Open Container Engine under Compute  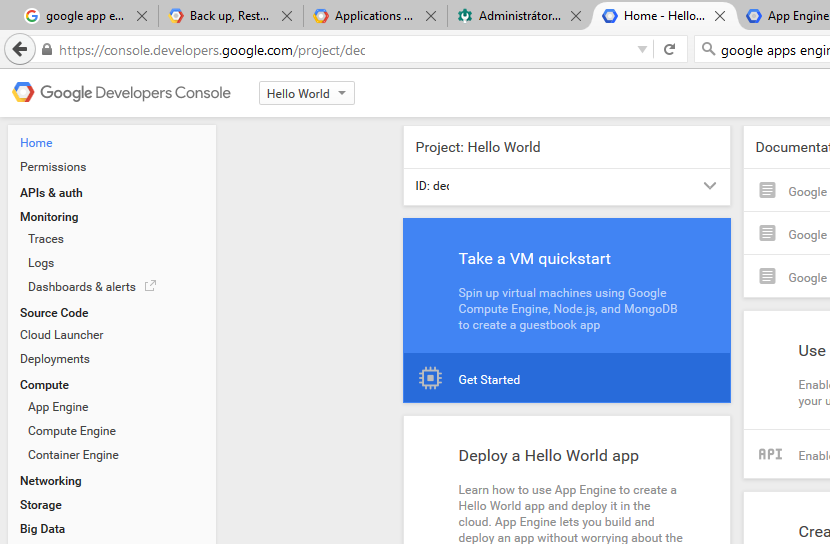[x=73, y=455]
